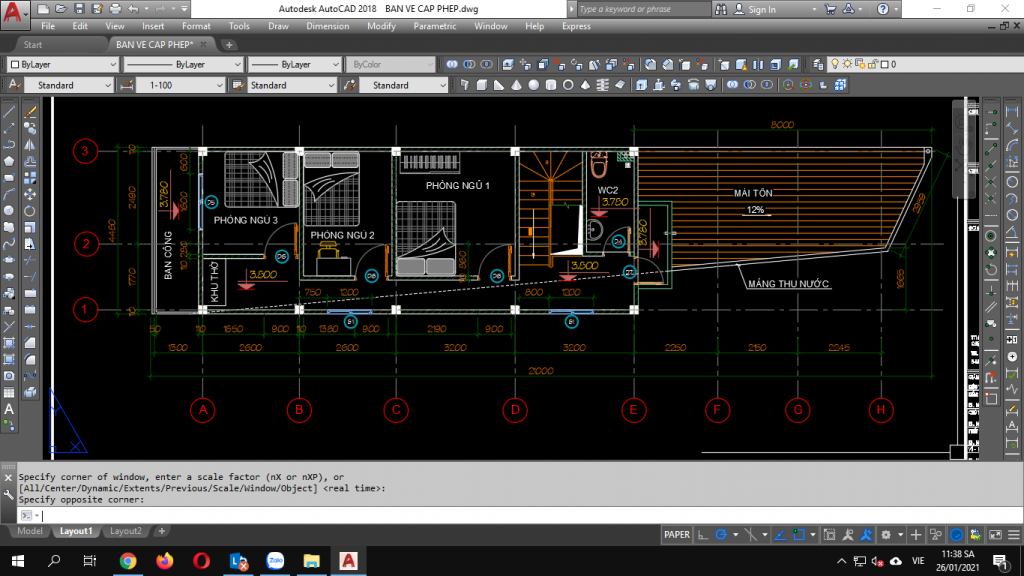Select the Arc draw tool
This screenshot has width=1024, height=576.
(9, 195)
